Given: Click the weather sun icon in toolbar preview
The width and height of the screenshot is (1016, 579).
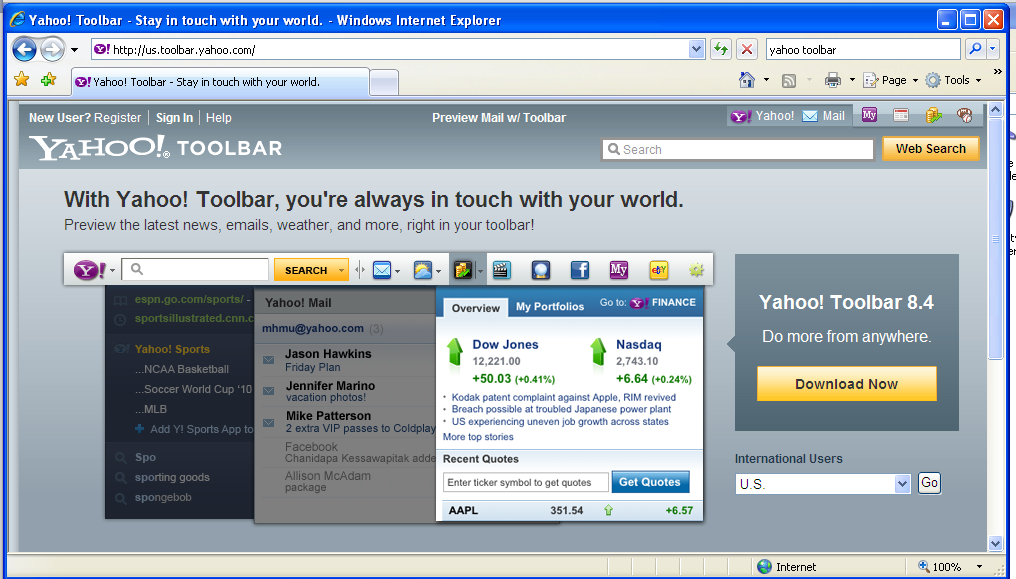Looking at the screenshot, I should (422, 270).
